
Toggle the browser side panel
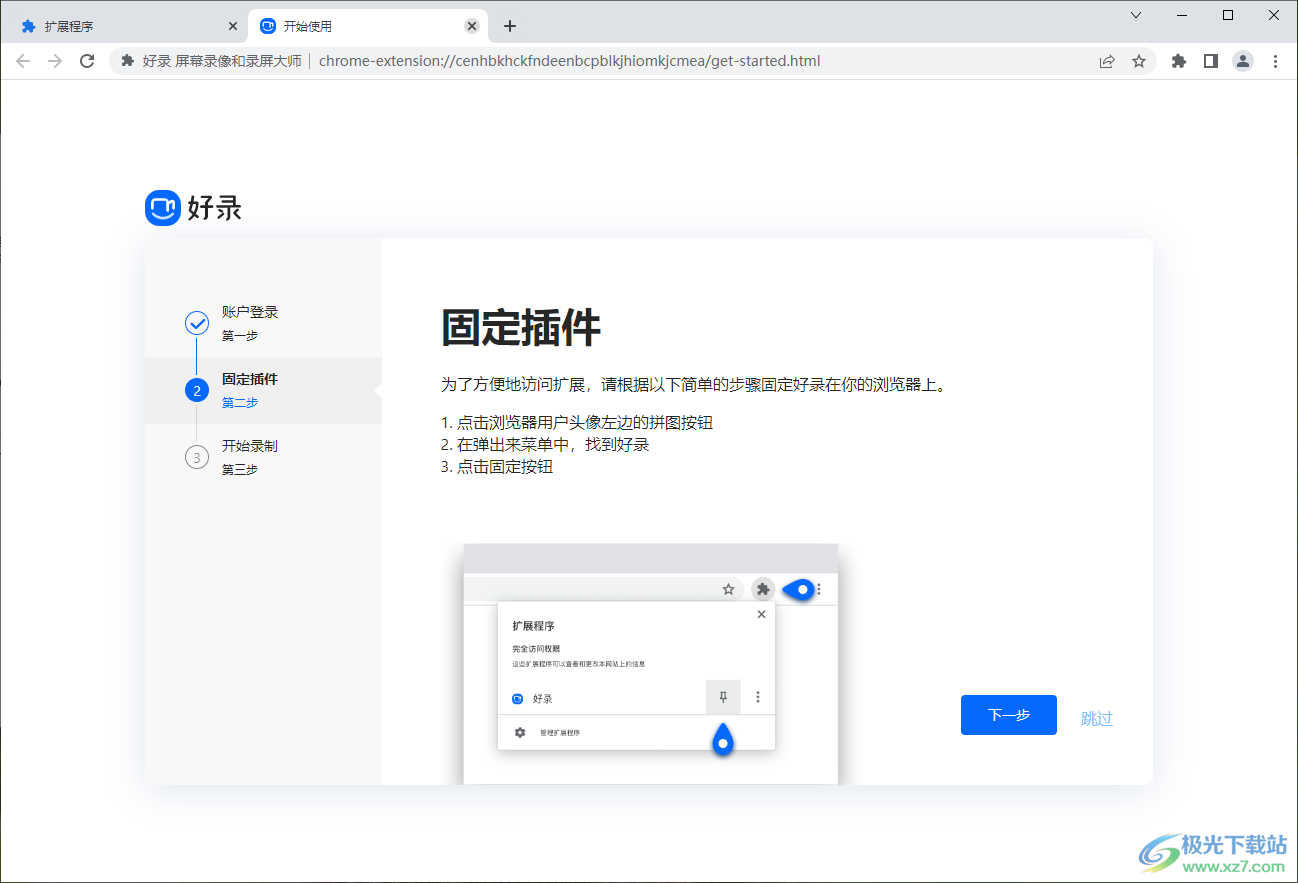tap(1211, 61)
